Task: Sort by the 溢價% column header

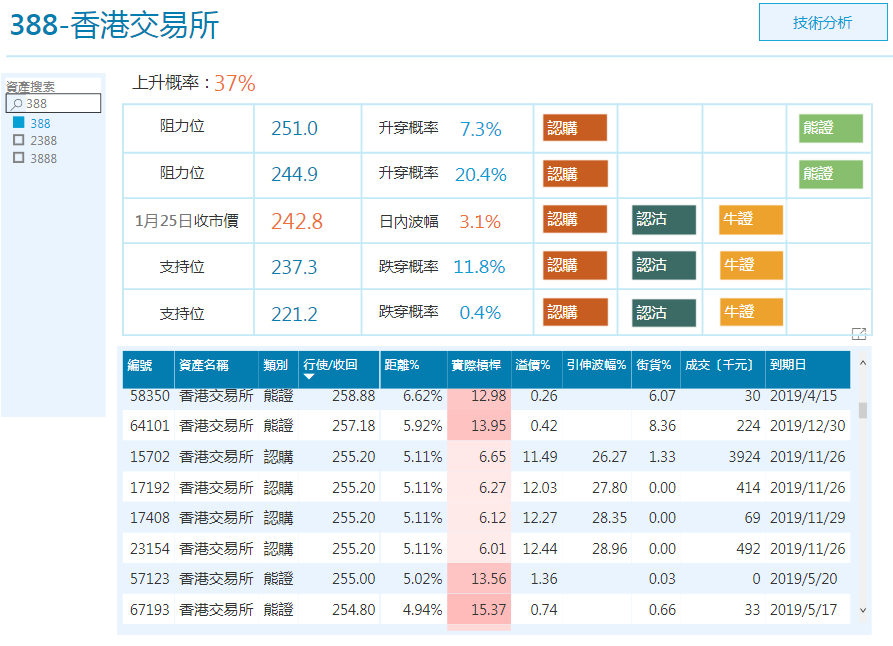Action: pos(536,369)
